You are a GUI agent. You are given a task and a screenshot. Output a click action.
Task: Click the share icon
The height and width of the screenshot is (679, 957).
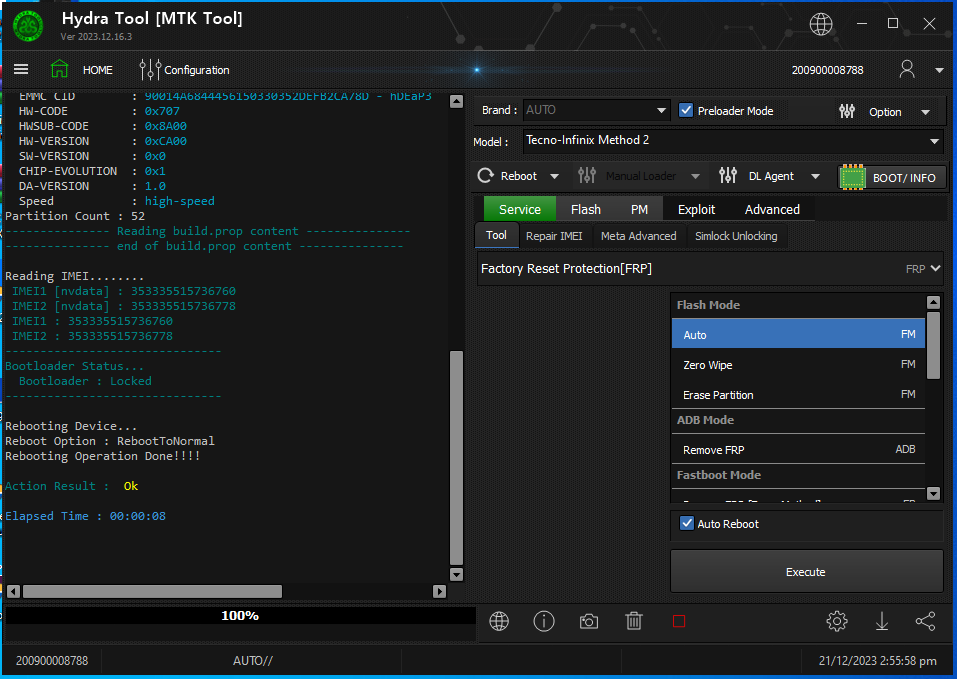925,622
